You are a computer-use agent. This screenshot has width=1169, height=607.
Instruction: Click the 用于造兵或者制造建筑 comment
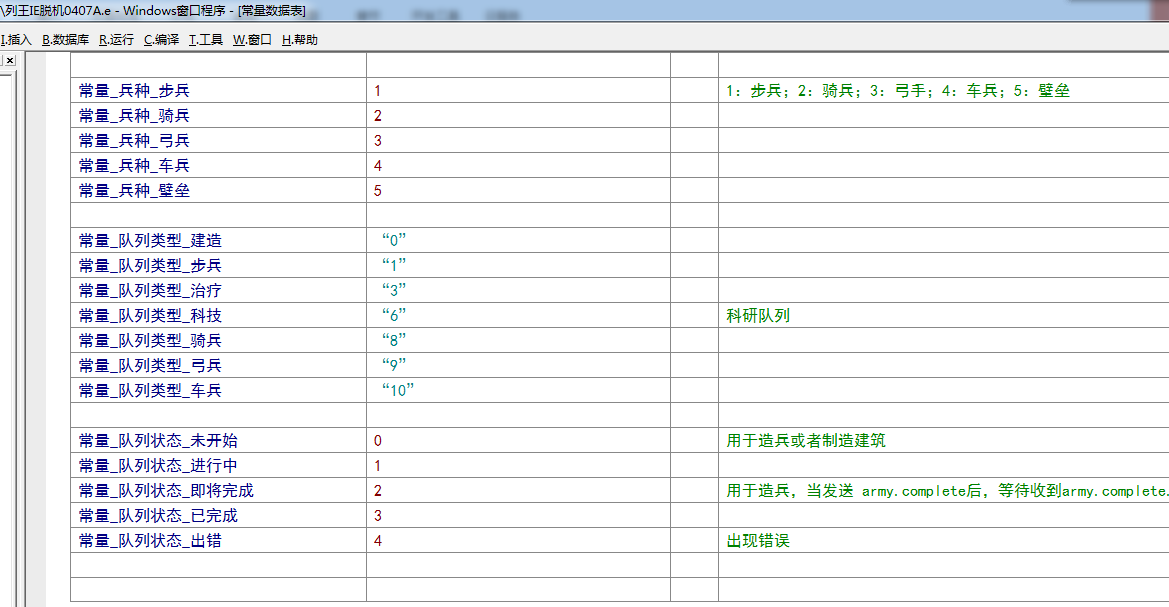click(806, 441)
